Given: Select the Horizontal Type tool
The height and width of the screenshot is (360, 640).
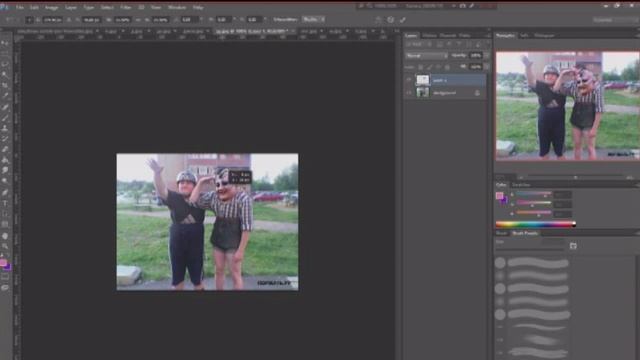Looking at the screenshot, I should click(5, 203).
